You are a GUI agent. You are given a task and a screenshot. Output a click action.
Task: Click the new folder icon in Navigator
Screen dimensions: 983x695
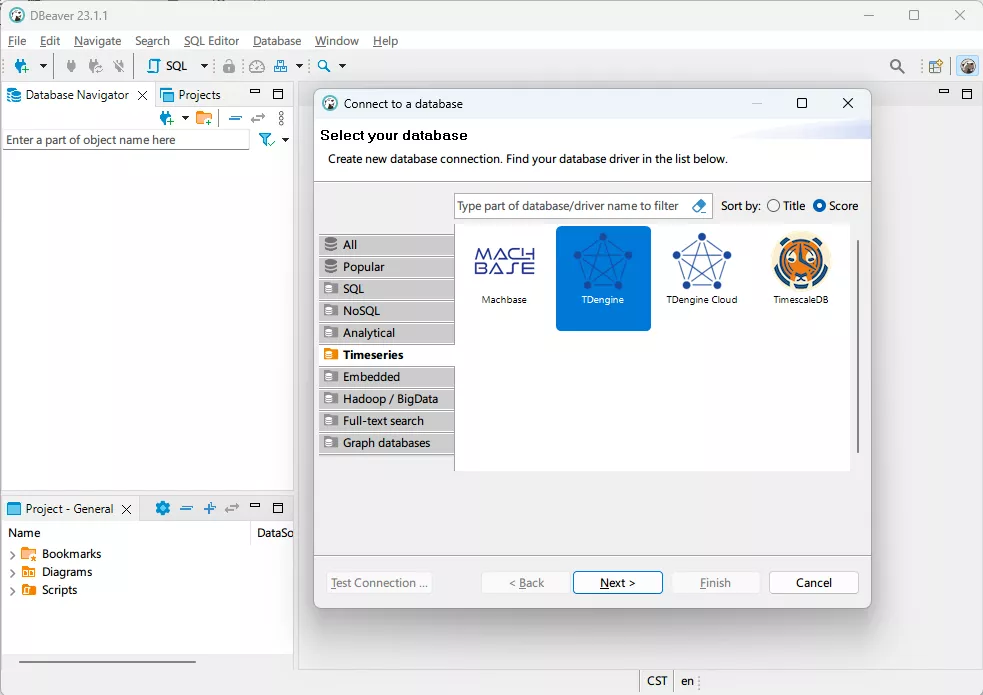click(x=204, y=118)
